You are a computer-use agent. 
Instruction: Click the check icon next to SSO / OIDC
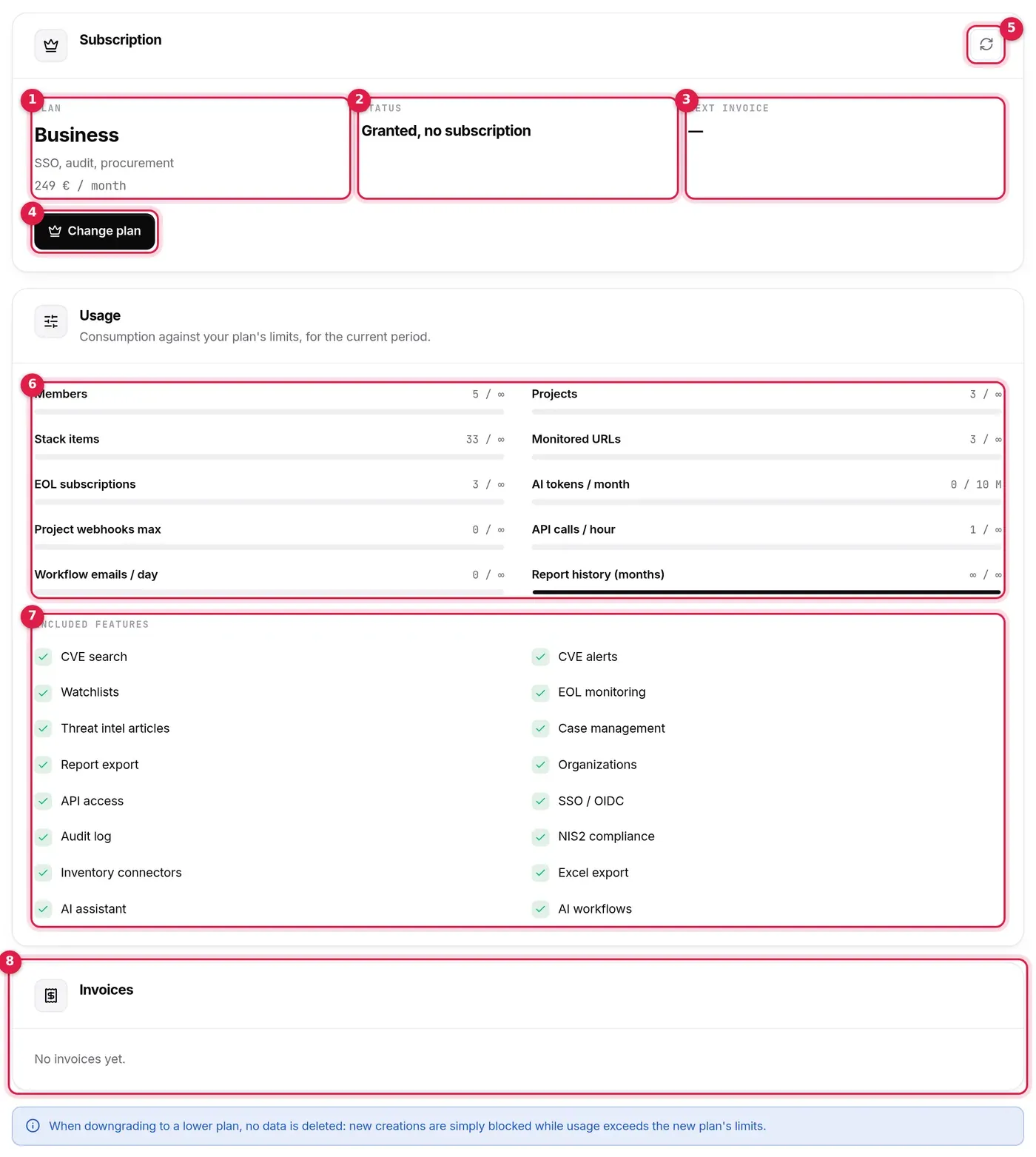coord(541,801)
